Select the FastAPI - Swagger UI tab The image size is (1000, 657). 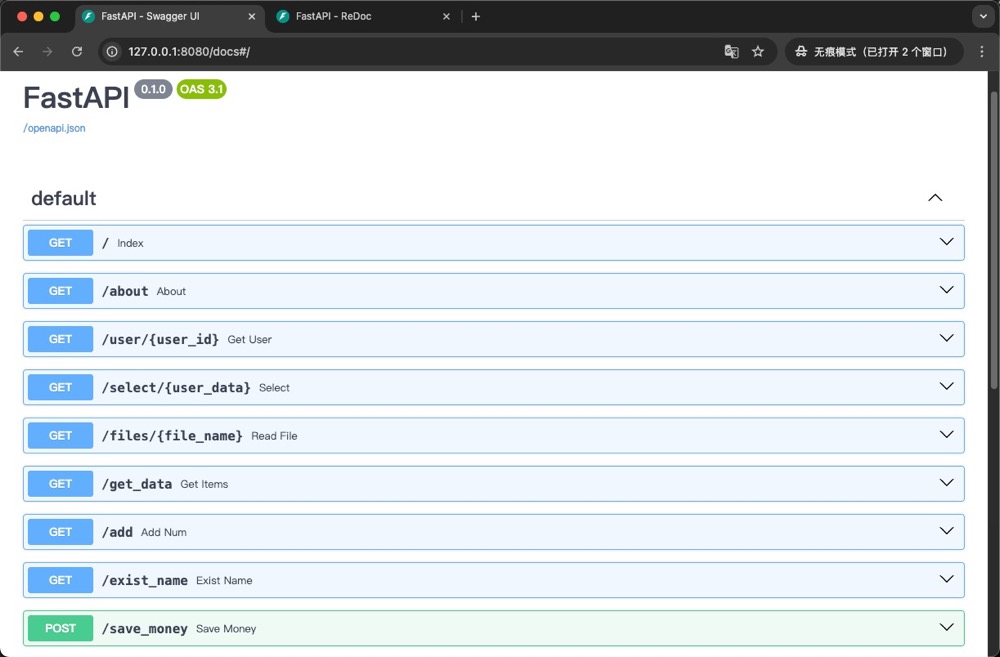point(160,16)
